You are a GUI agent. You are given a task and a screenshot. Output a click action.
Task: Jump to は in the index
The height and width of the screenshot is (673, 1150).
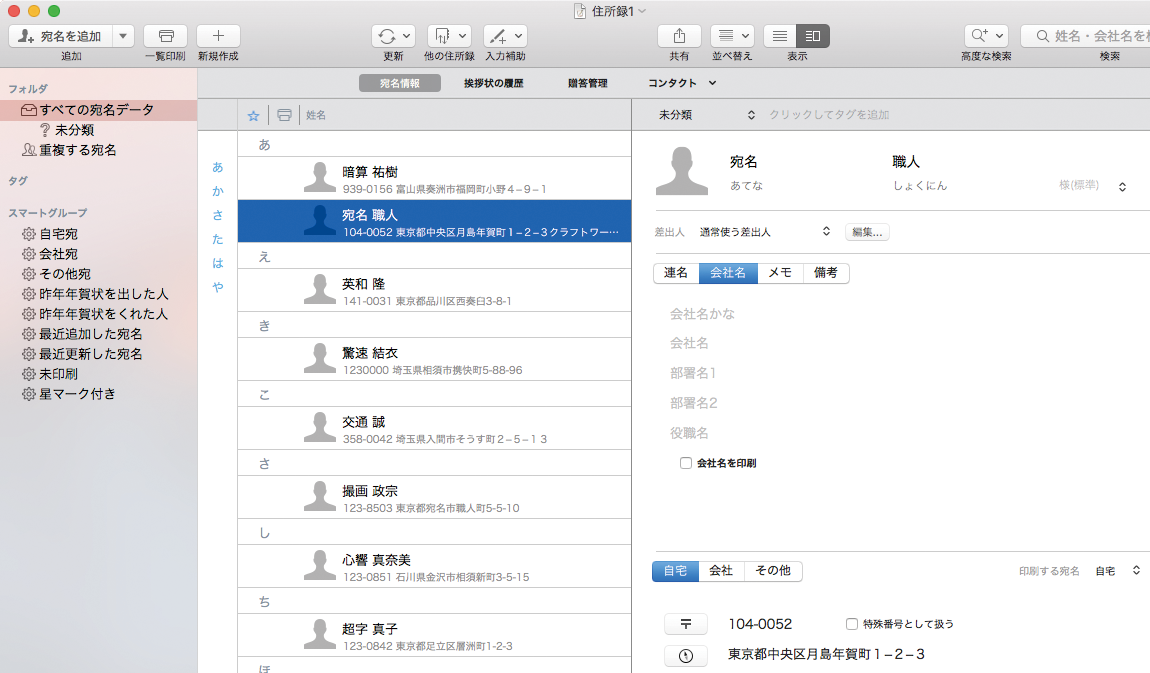pos(218,263)
